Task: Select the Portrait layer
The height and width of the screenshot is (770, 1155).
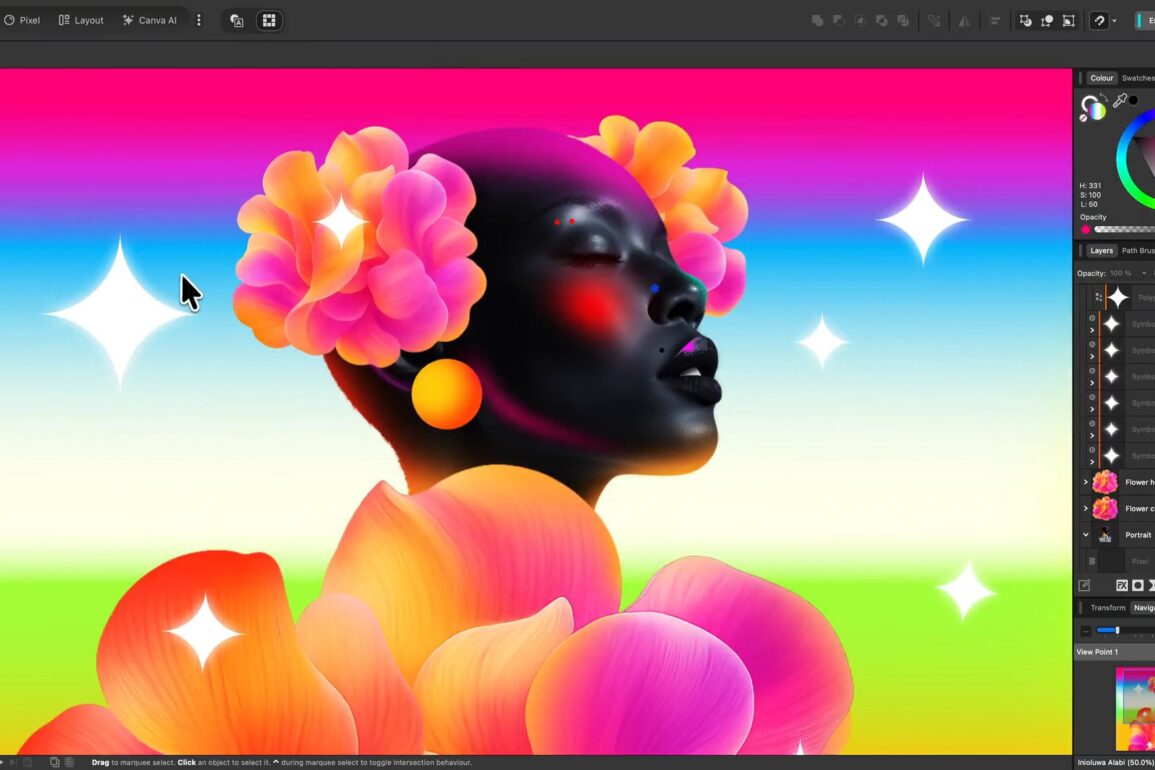Action: pyautogui.click(x=1137, y=535)
